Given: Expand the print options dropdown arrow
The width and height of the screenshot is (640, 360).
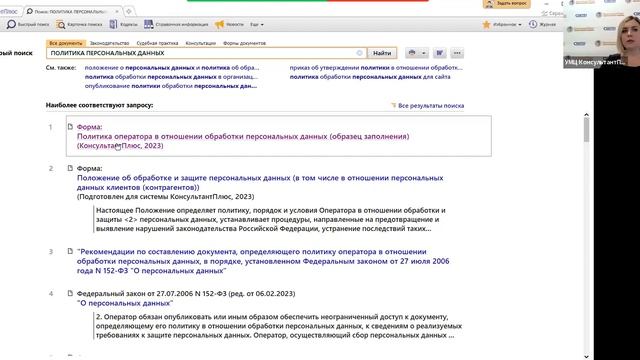Looking at the screenshot, I should [x=424, y=53].
